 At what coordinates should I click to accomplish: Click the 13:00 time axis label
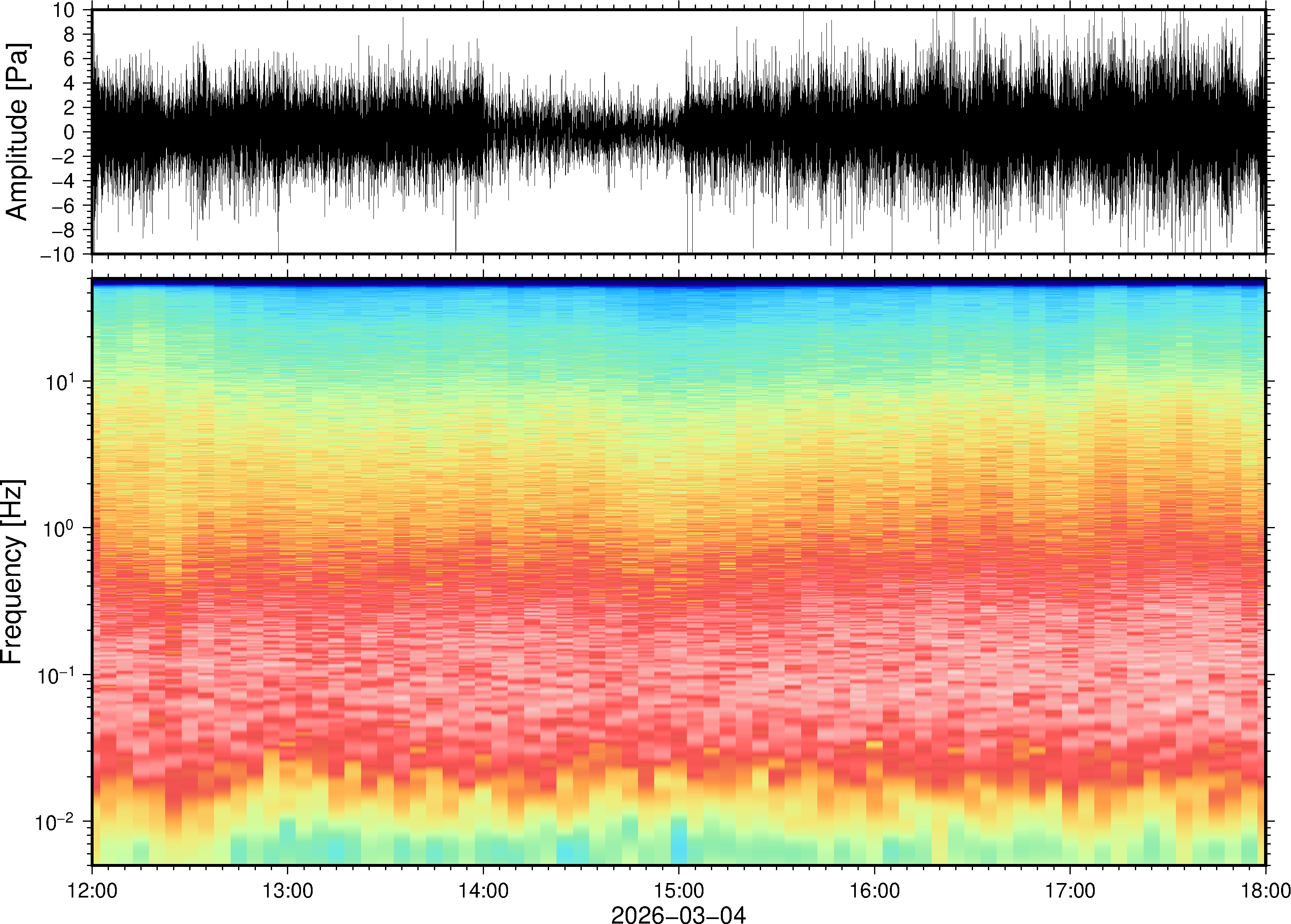(x=287, y=890)
